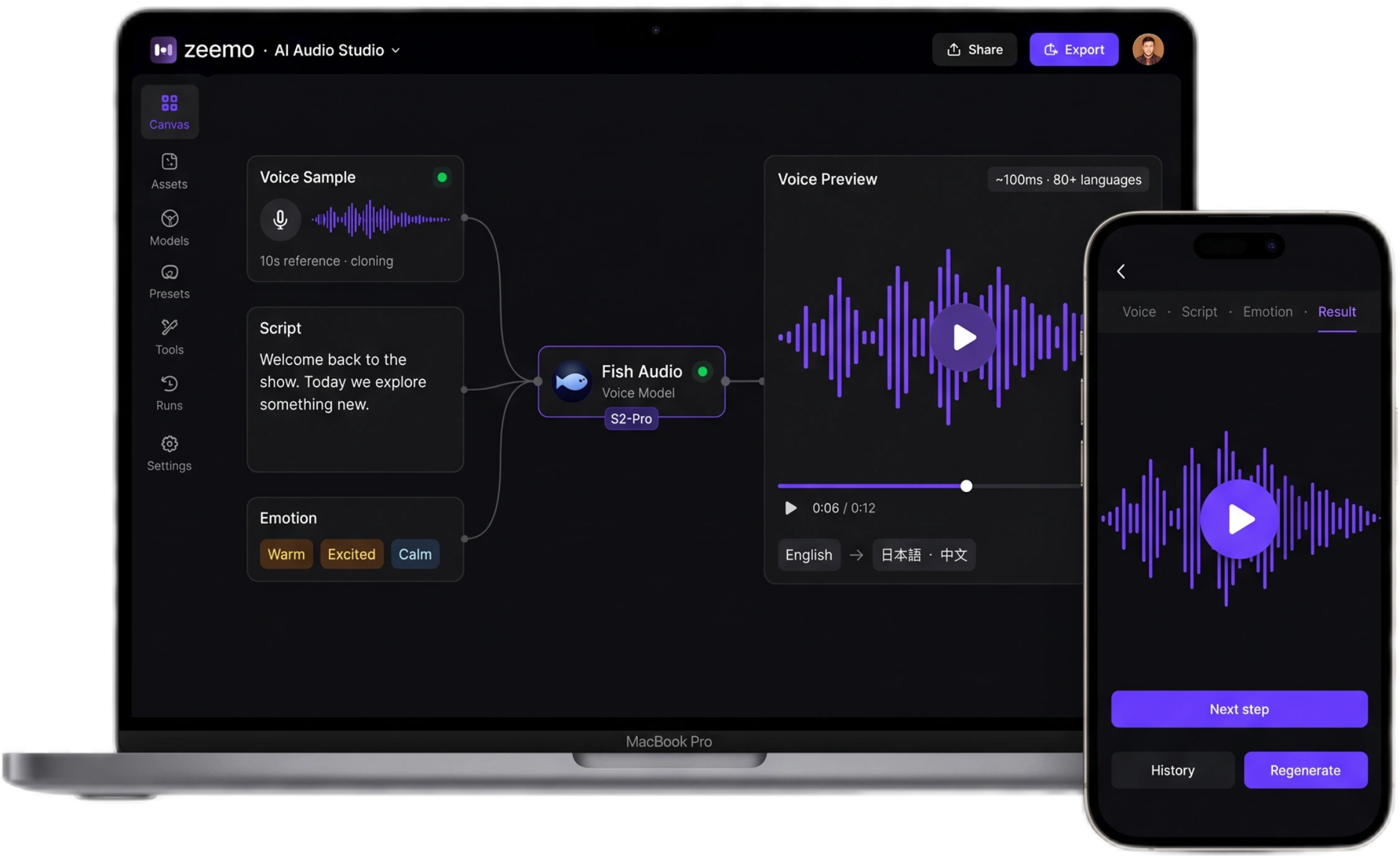Image resolution: width=1400 pixels, height=856 pixels.
Task: Click the History button on phone
Action: coord(1172,770)
